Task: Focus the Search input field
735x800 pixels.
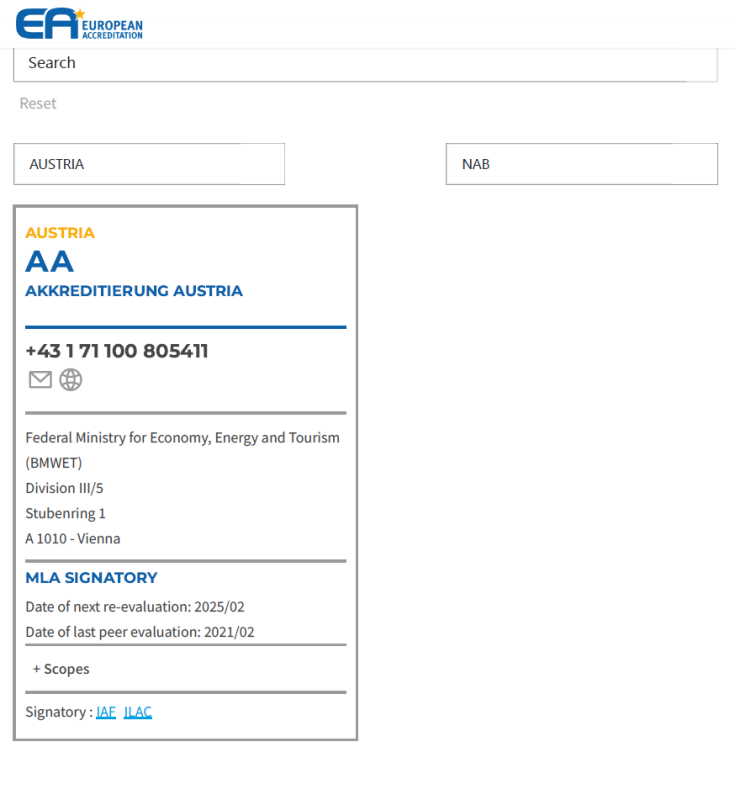Action: 365,63
